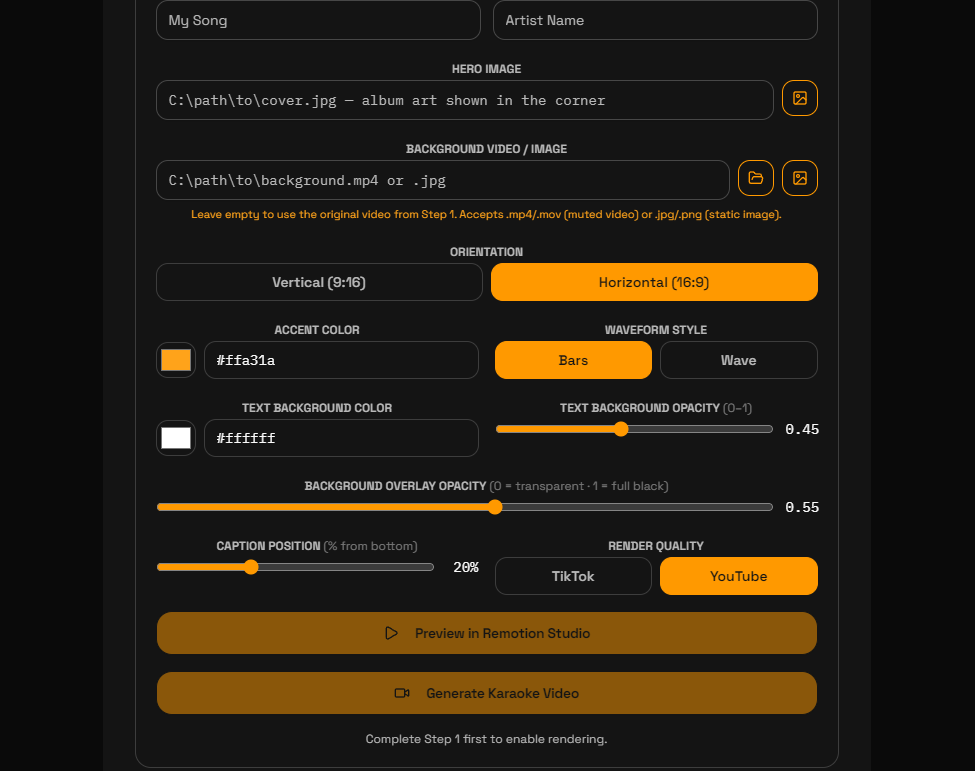Edit the #ffa31a accent hex field

[x=341, y=360]
